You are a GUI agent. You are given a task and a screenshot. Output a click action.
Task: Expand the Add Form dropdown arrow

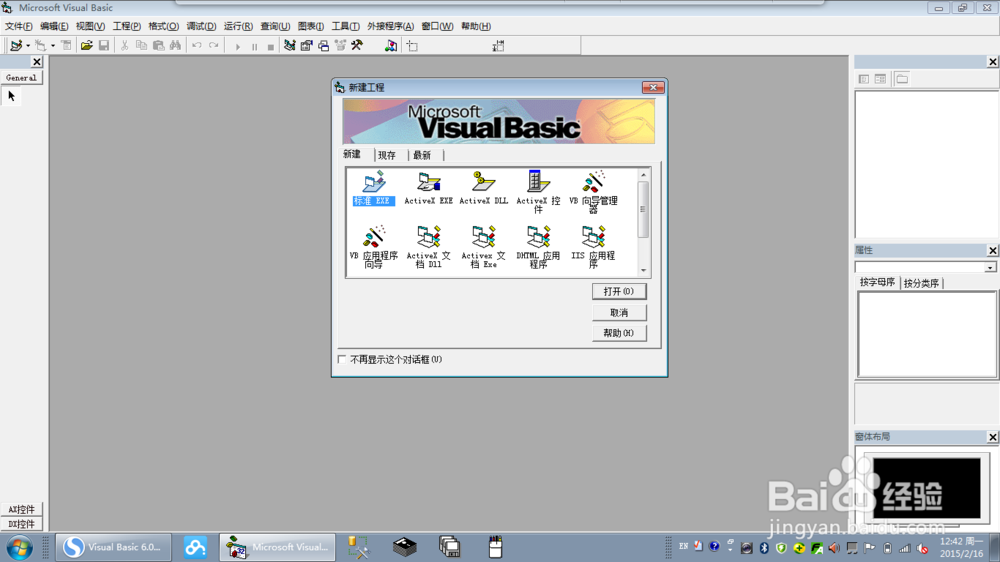(52, 46)
